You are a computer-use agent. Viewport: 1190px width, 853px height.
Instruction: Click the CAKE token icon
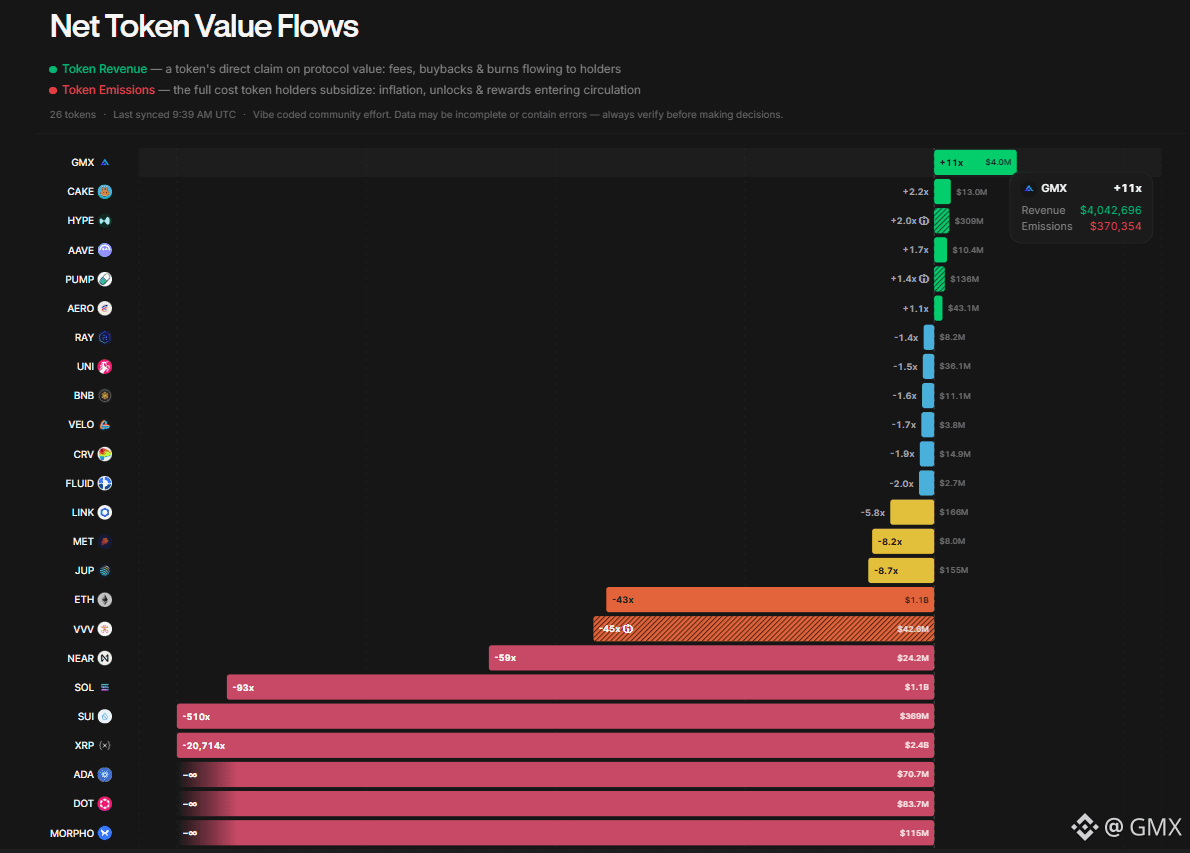[x=105, y=191]
